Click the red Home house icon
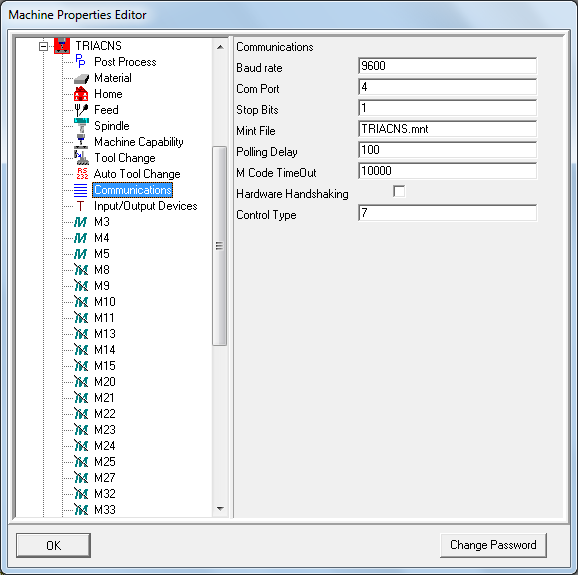This screenshot has height=575, width=578. 81,94
